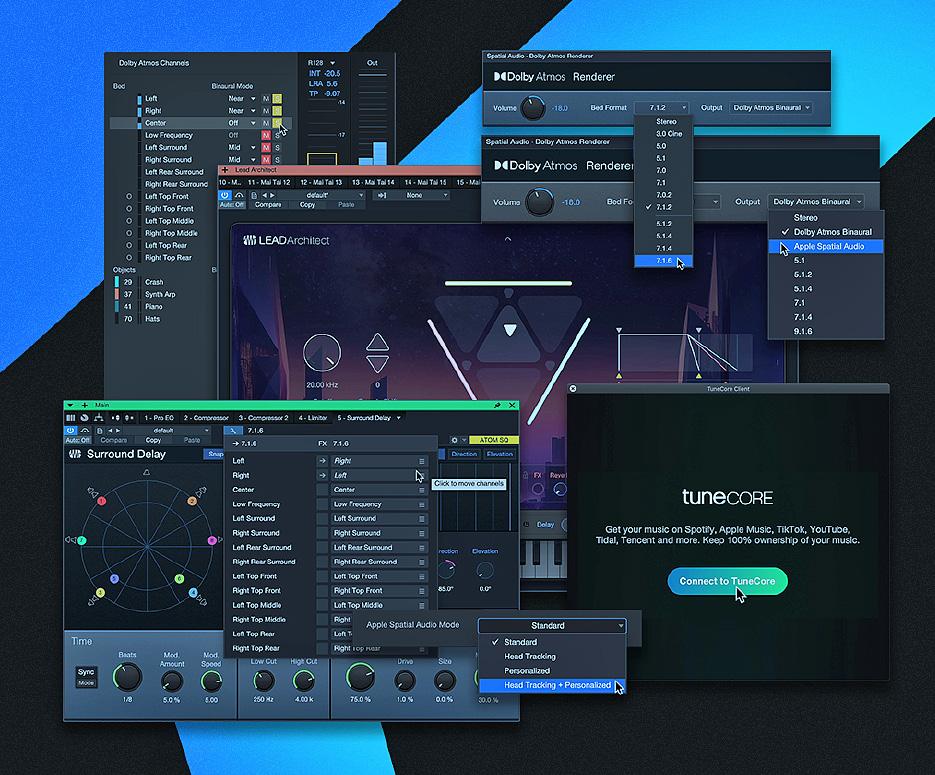Toggle the Snap button in Surround Delay

215,454
